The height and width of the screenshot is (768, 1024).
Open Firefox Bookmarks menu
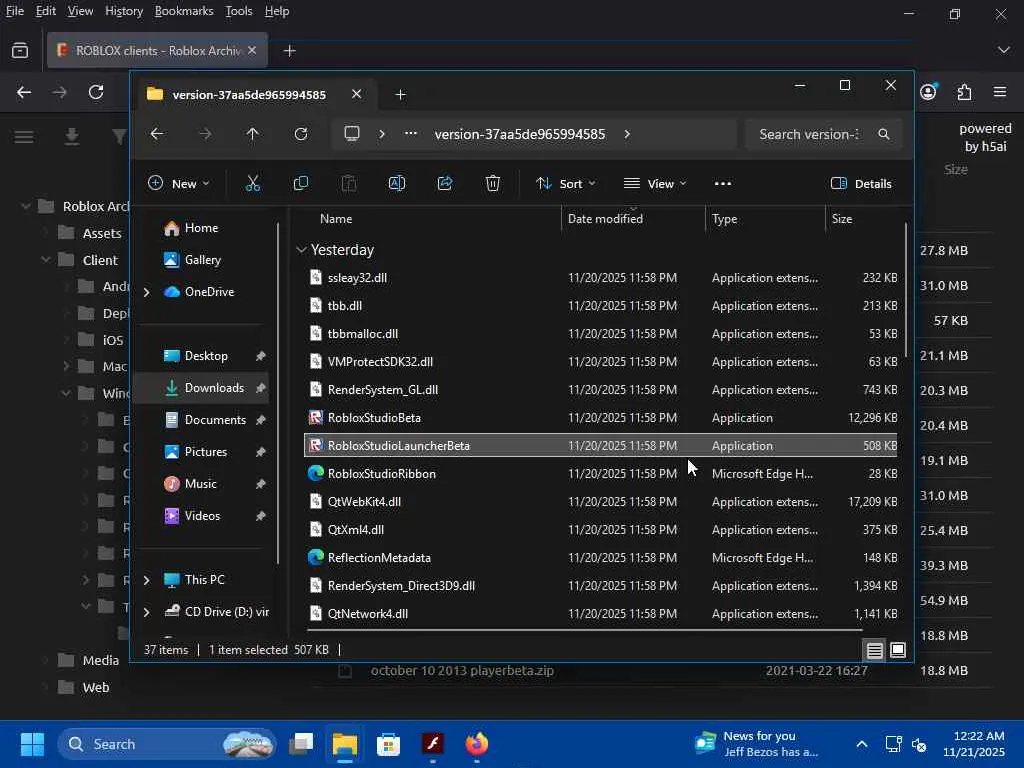184,11
